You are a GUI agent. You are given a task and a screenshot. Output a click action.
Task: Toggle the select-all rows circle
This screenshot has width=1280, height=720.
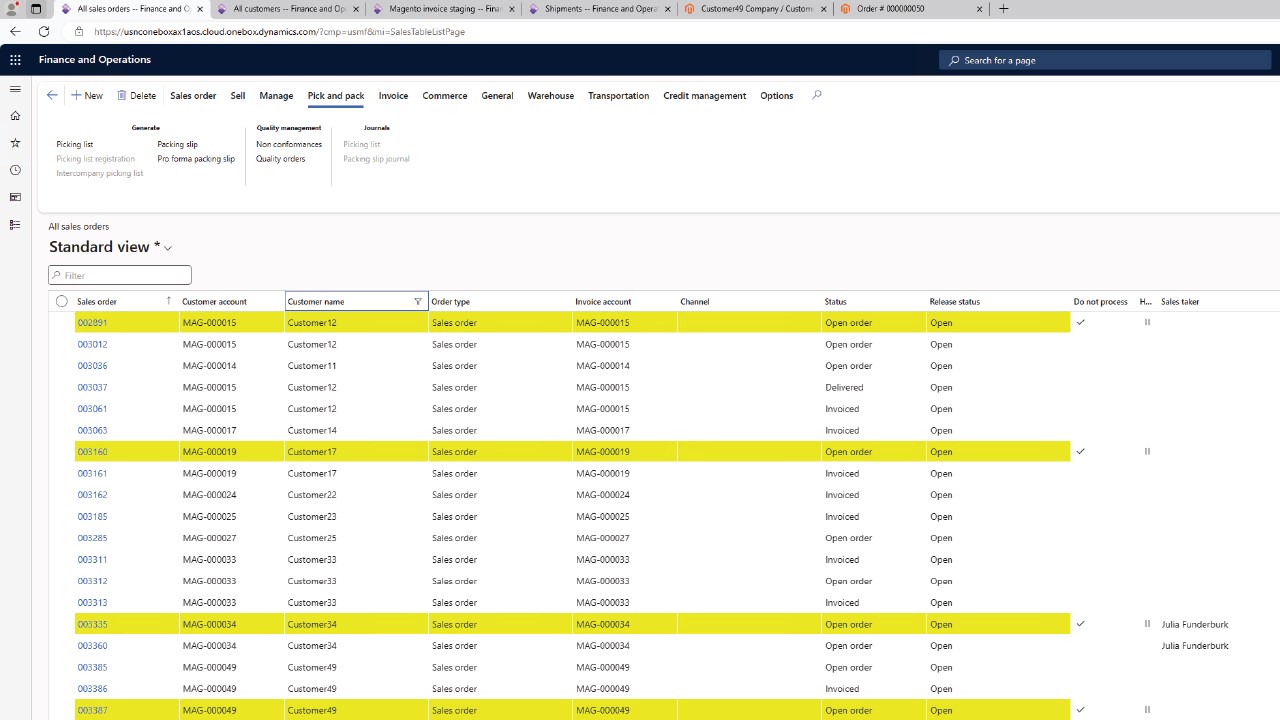pos(62,301)
